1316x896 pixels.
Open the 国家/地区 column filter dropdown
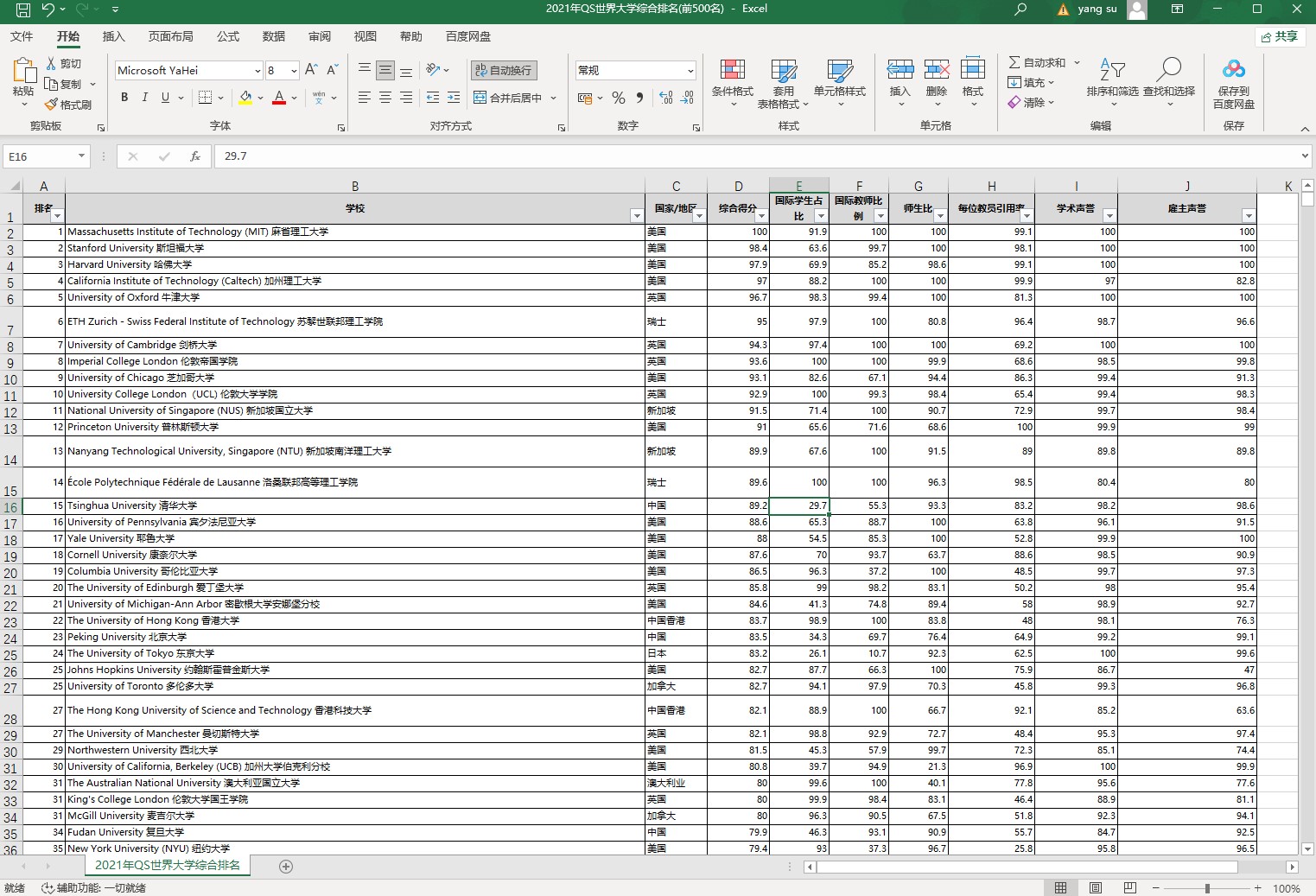(x=698, y=216)
